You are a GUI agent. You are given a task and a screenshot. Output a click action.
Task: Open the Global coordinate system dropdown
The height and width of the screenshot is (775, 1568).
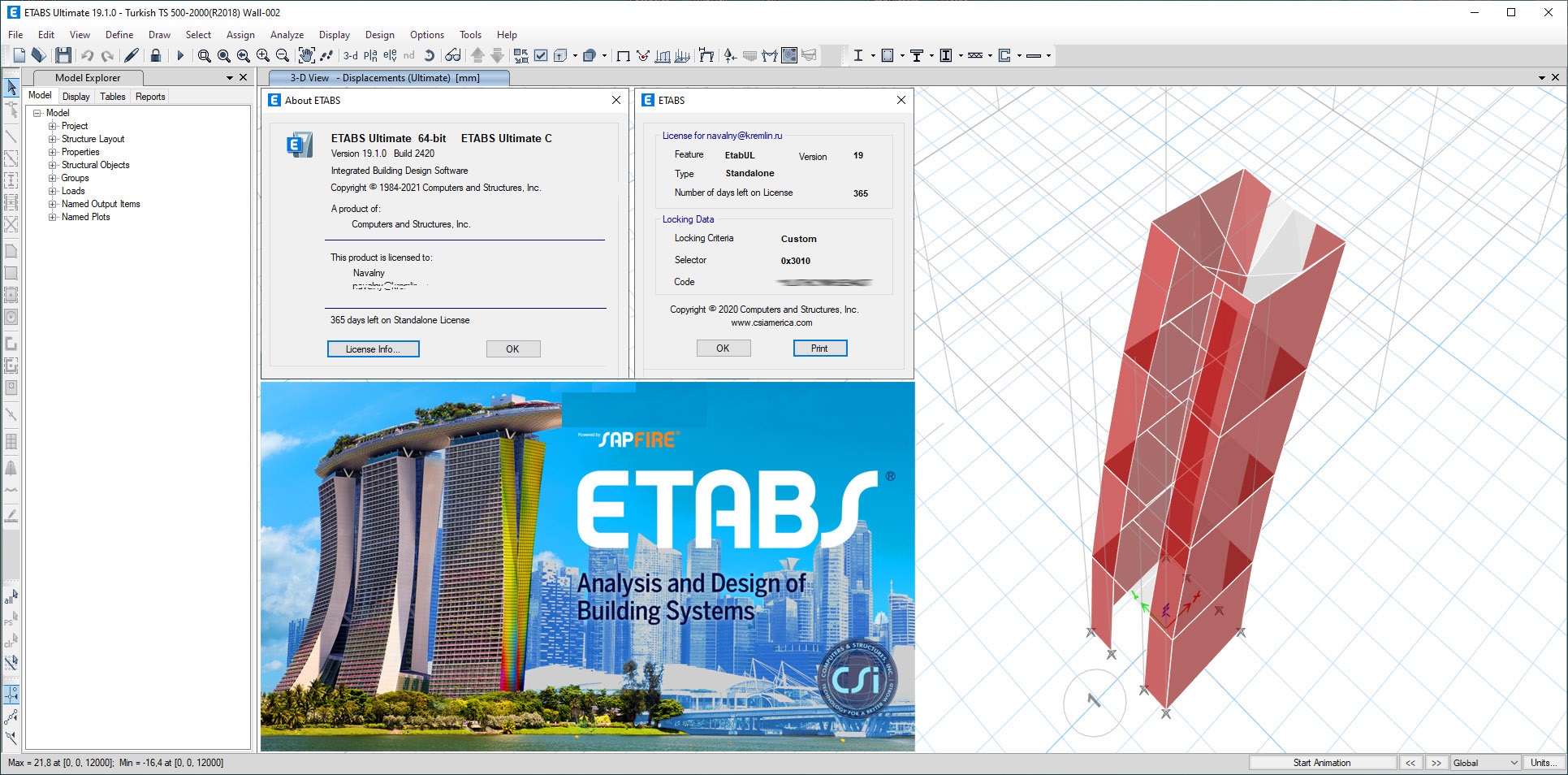pos(1484,763)
